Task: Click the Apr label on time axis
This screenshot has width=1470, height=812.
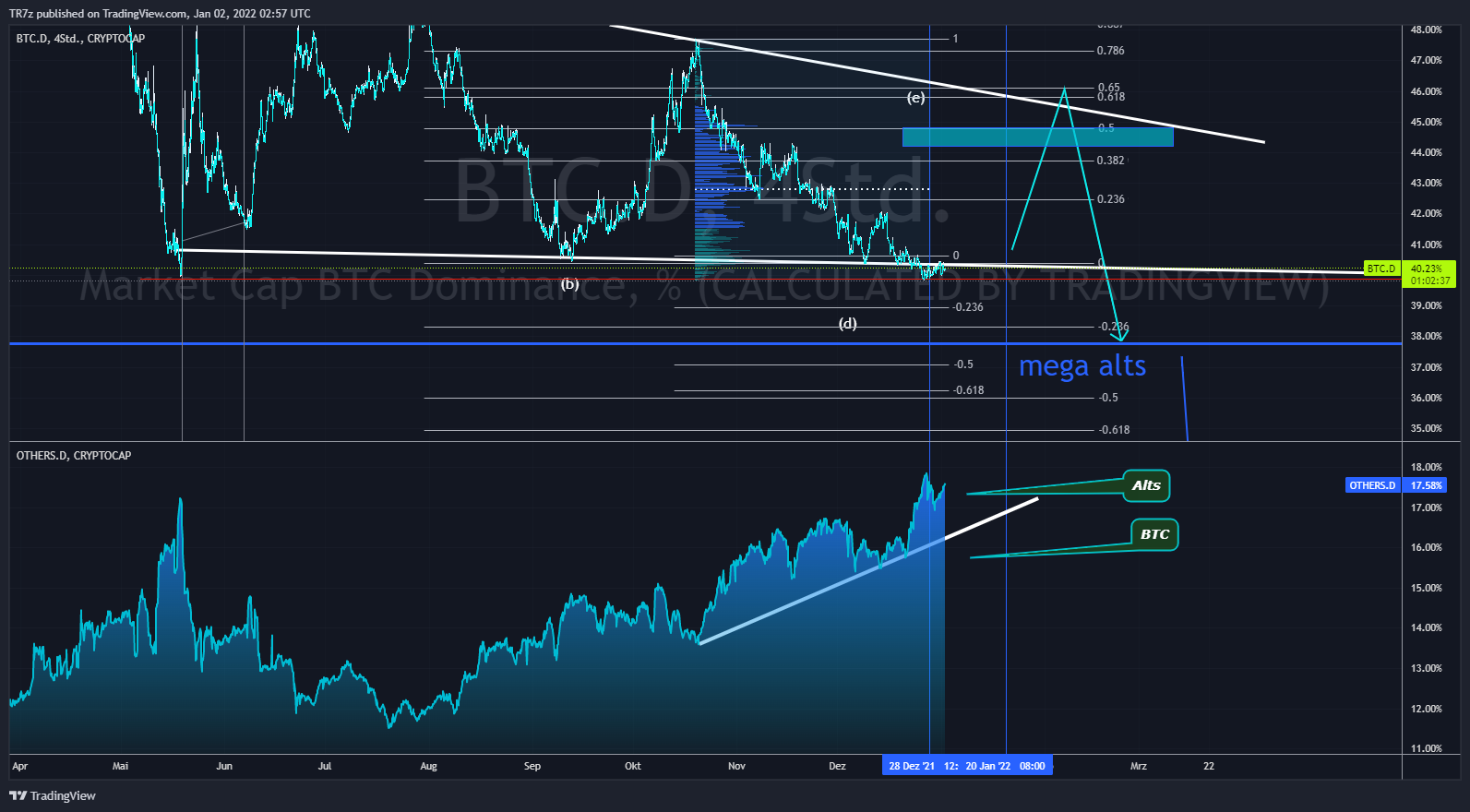Action: tap(20, 766)
